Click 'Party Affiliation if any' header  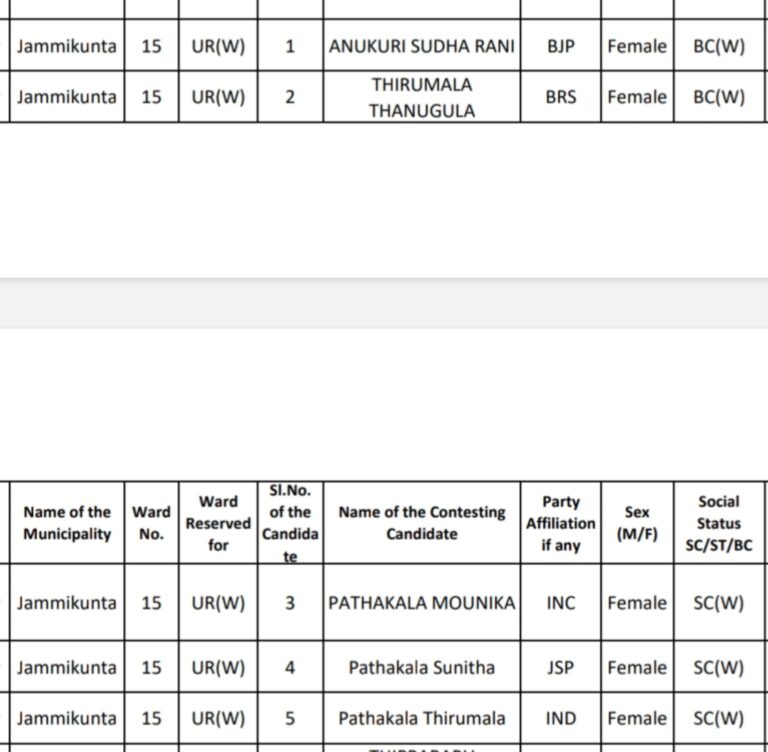pos(561,523)
